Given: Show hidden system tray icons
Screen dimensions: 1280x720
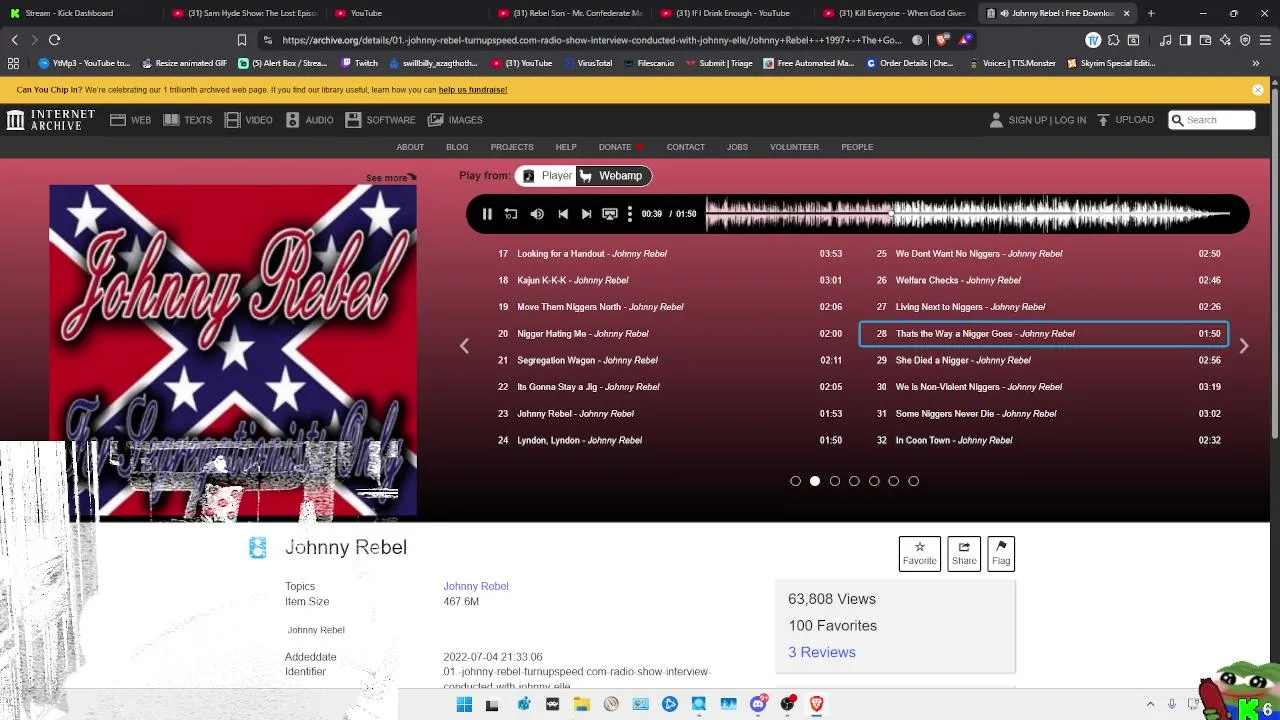Looking at the screenshot, I should click(1150, 705).
